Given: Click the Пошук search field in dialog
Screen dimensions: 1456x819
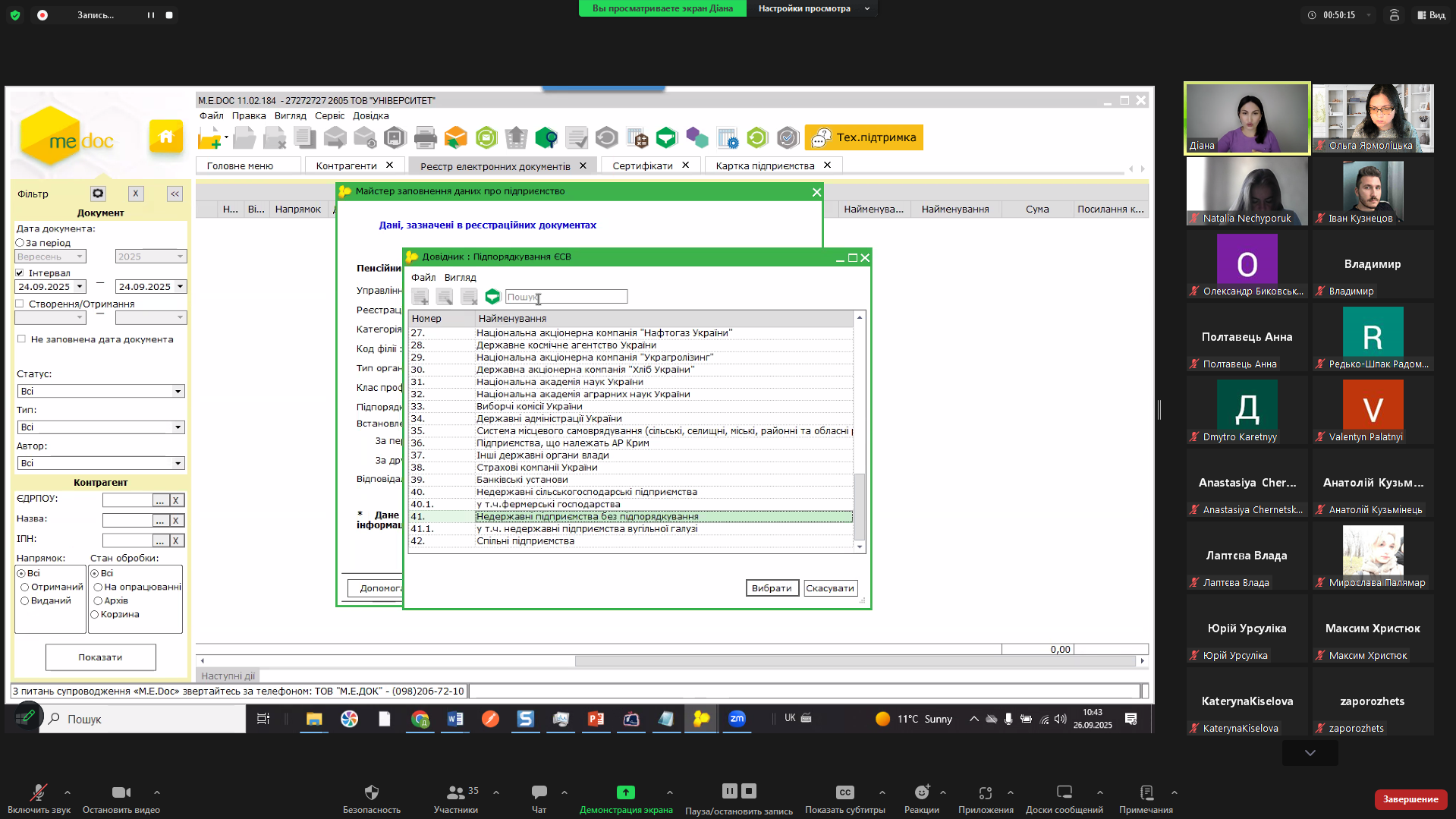Looking at the screenshot, I should (566, 297).
